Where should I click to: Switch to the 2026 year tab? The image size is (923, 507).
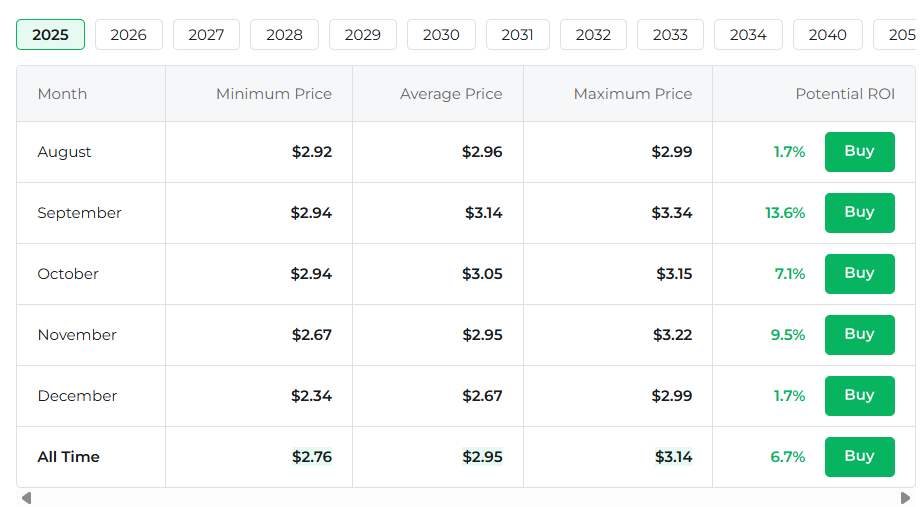pyautogui.click(x=128, y=35)
